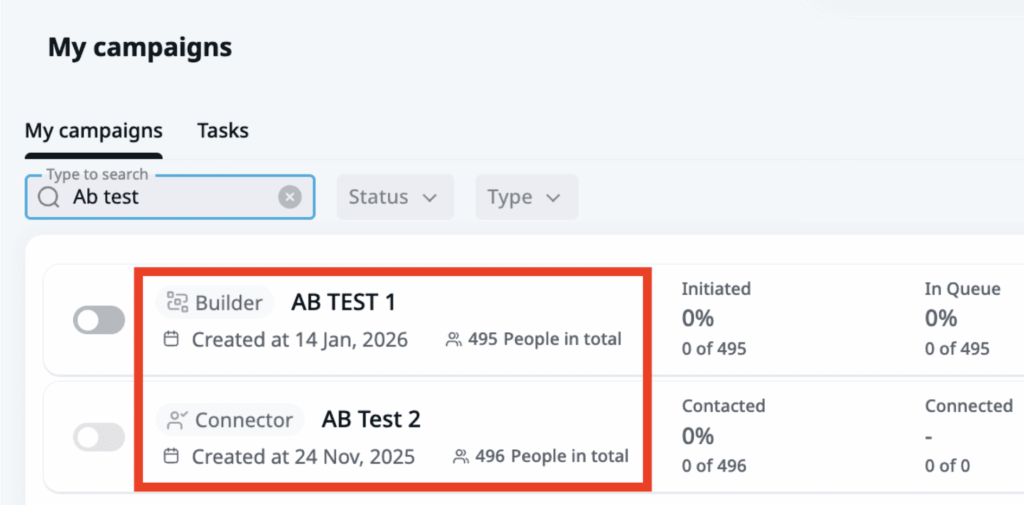
Task: Switch to the Tasks tab
Action: coord(223,130)
